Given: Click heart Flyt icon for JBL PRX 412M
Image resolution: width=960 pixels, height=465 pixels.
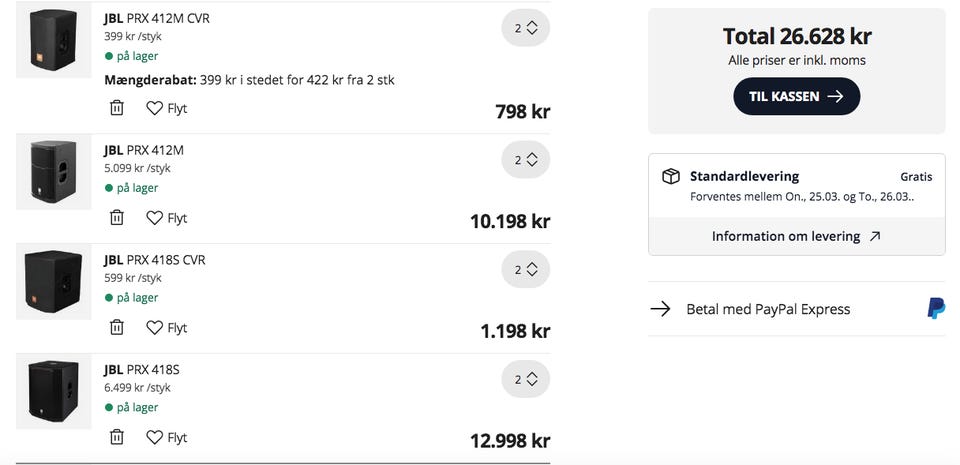Looking at the screenshot, I should pyautogui.click(x=154, y=218).
